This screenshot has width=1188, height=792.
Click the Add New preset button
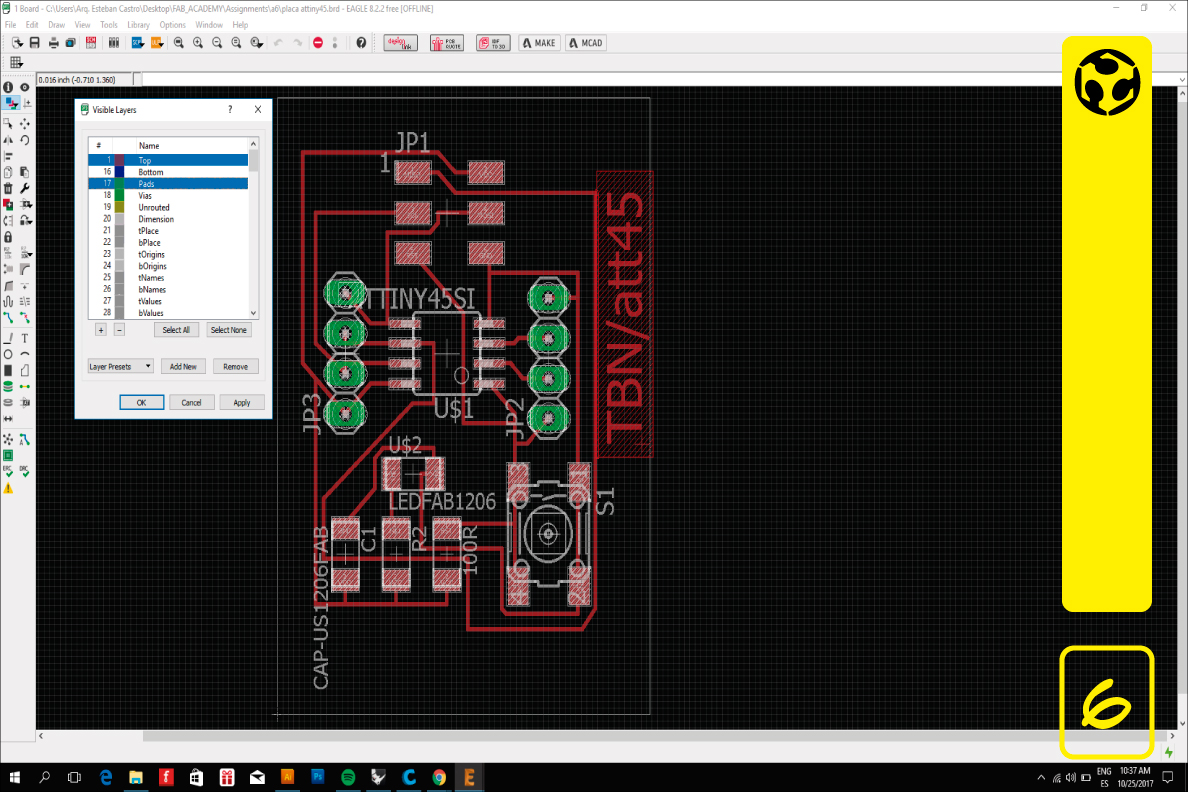coord(183,367)
